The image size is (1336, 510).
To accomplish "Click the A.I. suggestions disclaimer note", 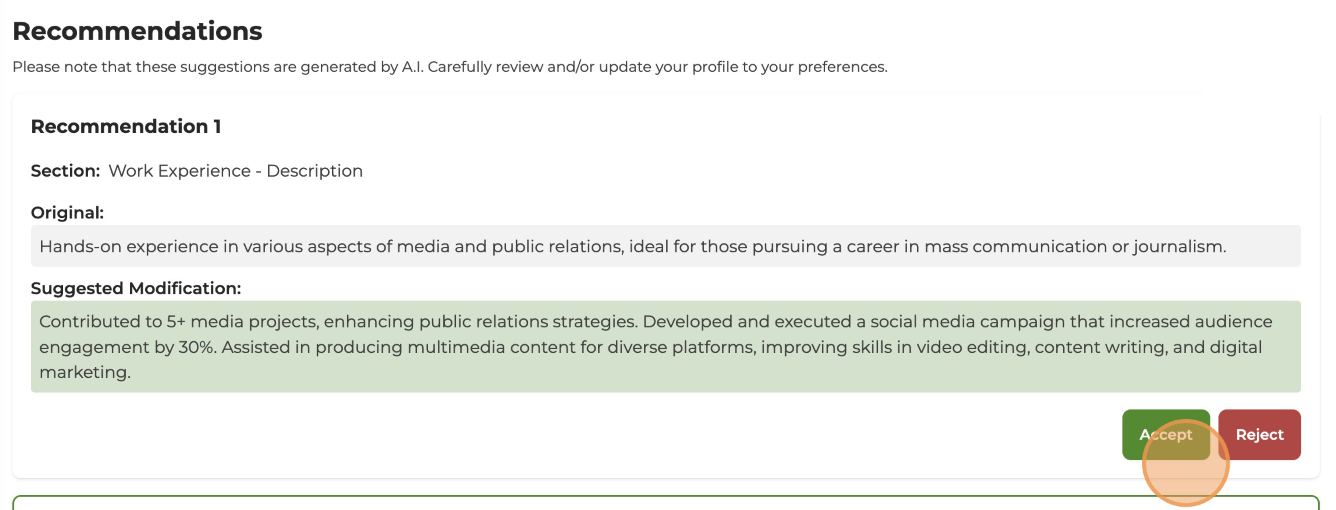I will [x=449, y=67].
